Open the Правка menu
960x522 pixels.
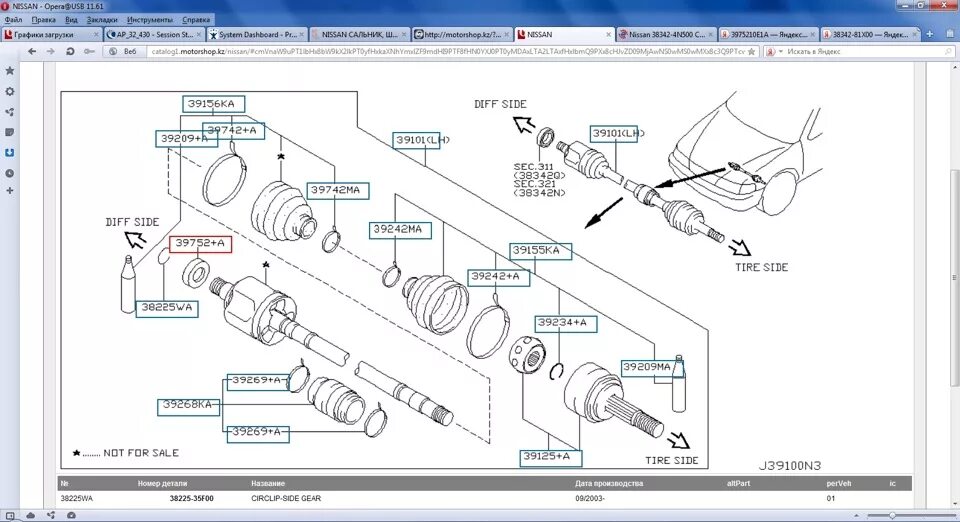(x=43, y=20)
